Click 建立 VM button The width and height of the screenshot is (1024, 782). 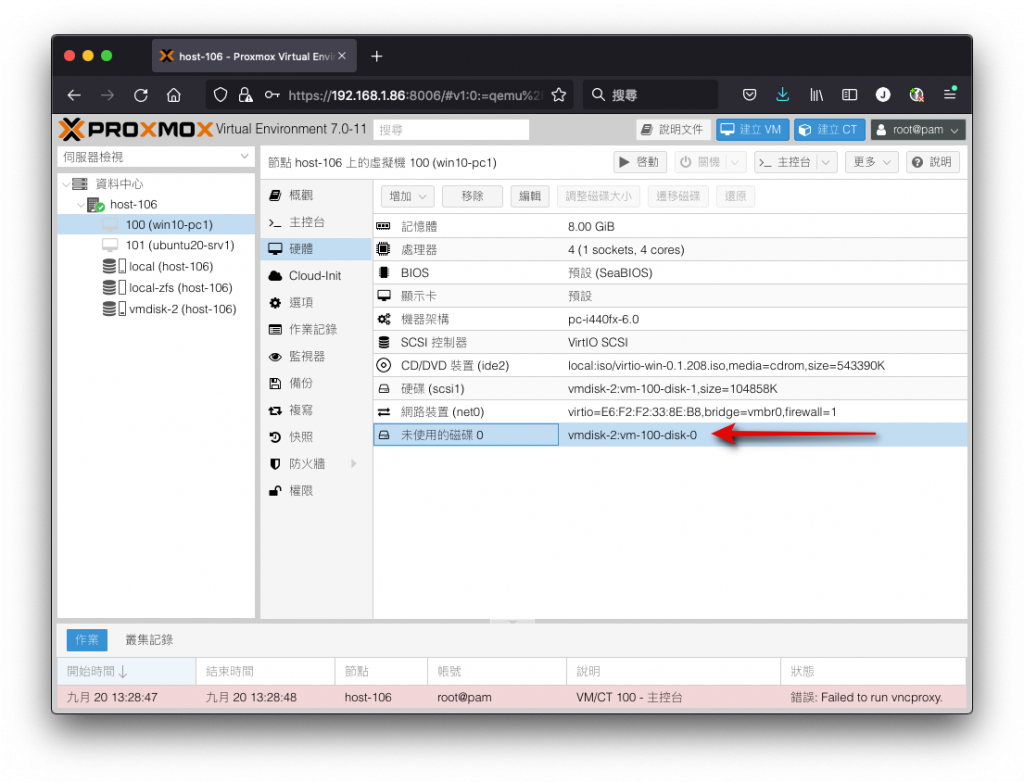point(752,130)
